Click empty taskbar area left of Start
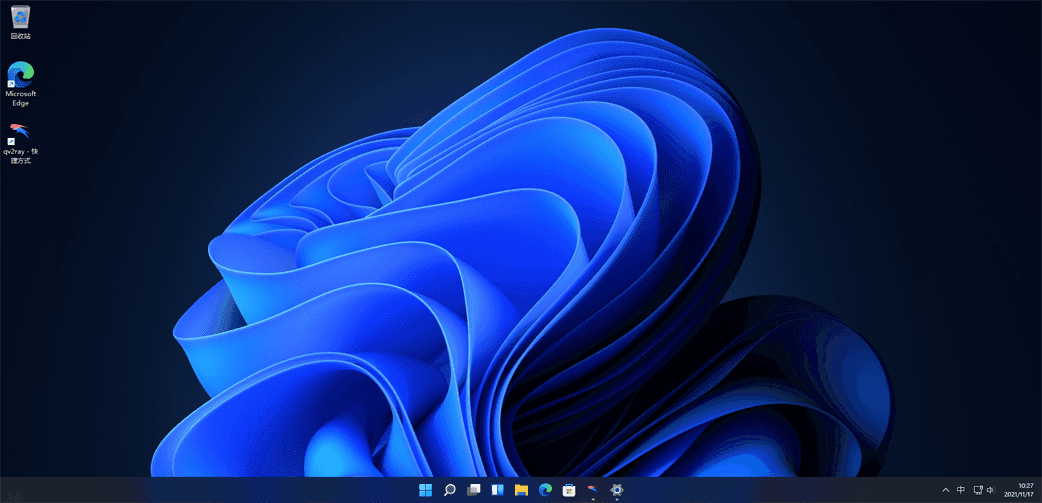Viewport: 1042px width, 503px height. [200, 490]
